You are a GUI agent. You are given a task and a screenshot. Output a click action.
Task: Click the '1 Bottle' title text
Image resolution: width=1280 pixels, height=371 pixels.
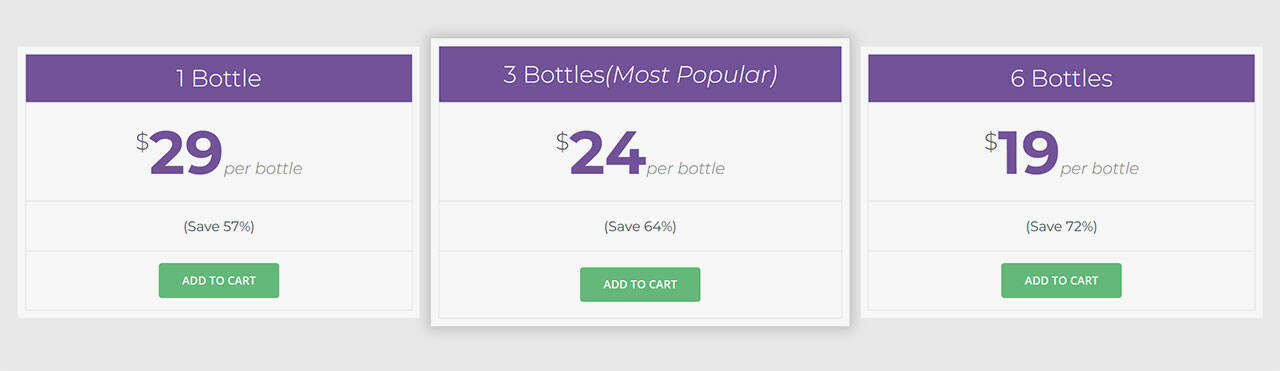219,78
